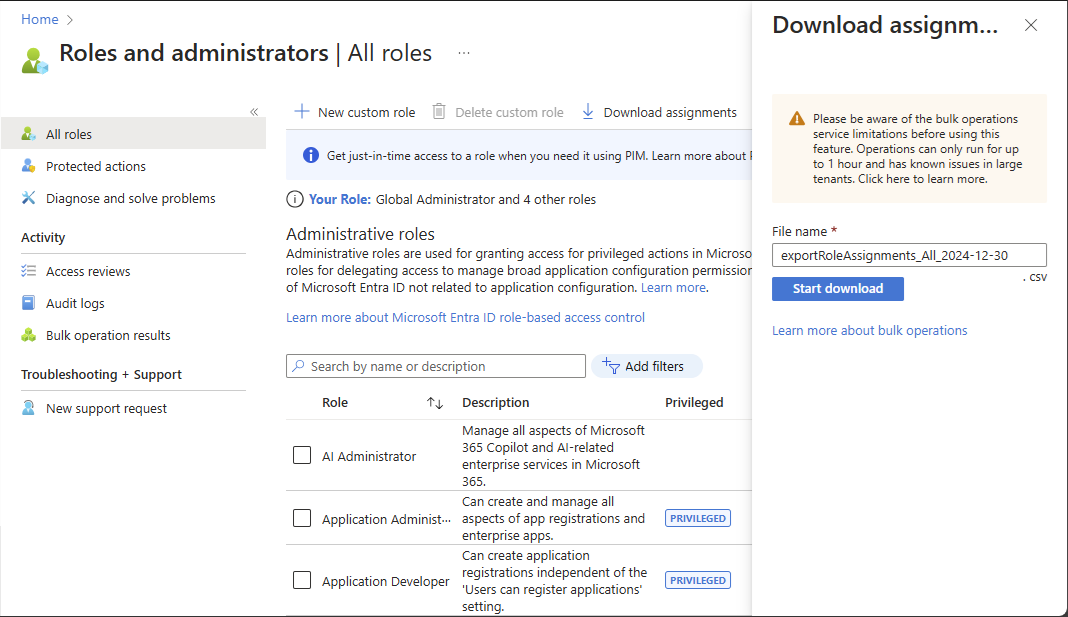Open the ellipsis more options menu

point(464,53)
